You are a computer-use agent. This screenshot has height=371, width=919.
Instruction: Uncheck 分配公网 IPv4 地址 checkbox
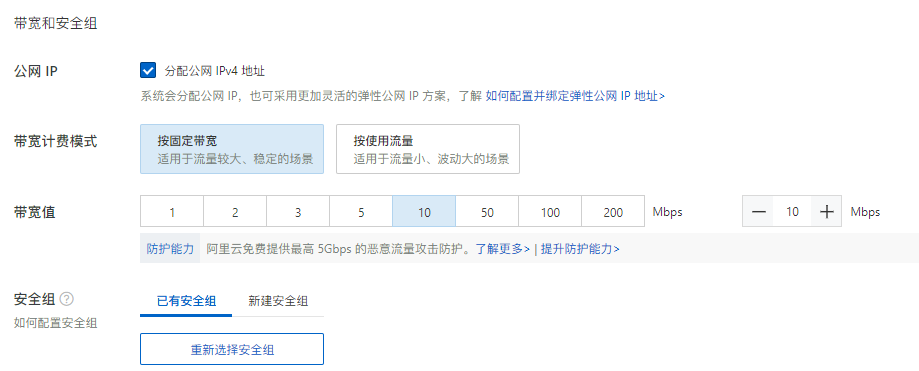point(148,71)
